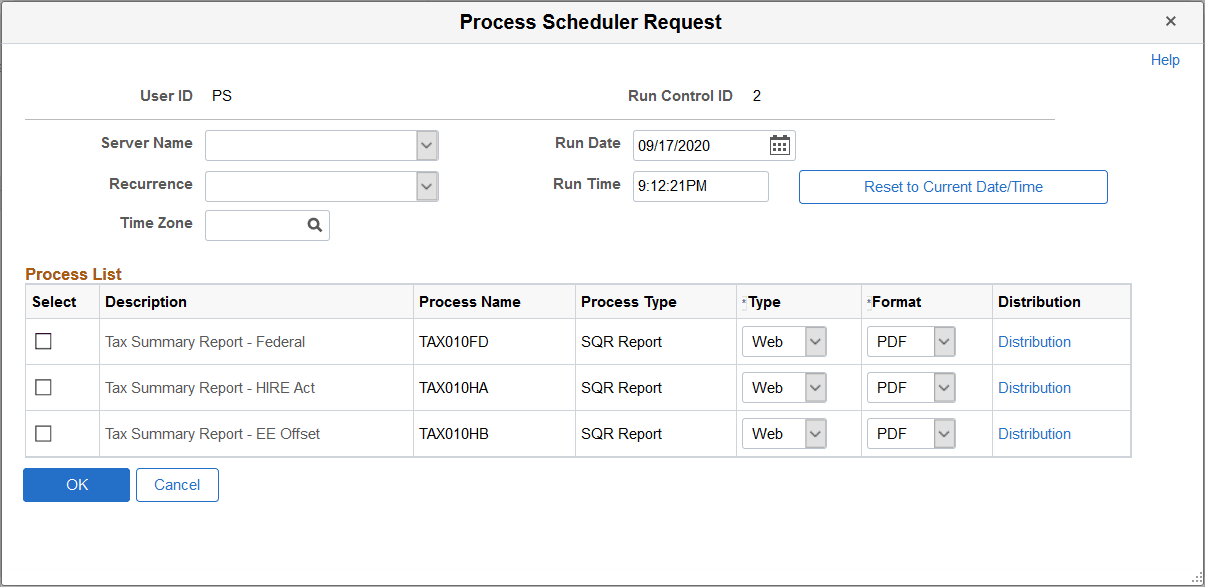Open the PDF Format dropdown for TAX010HA
This screenshot has width=1205, height=587.
[942, 387]
